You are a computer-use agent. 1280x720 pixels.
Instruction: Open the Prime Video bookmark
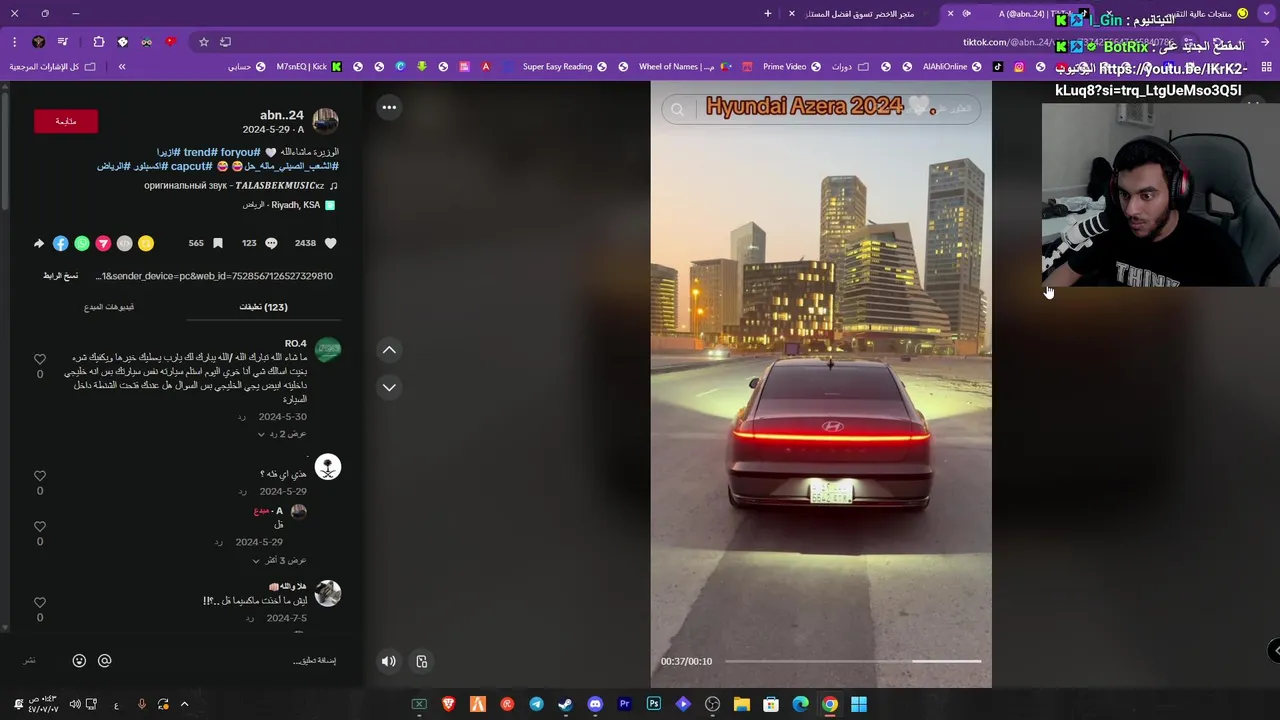pos(792,67)
